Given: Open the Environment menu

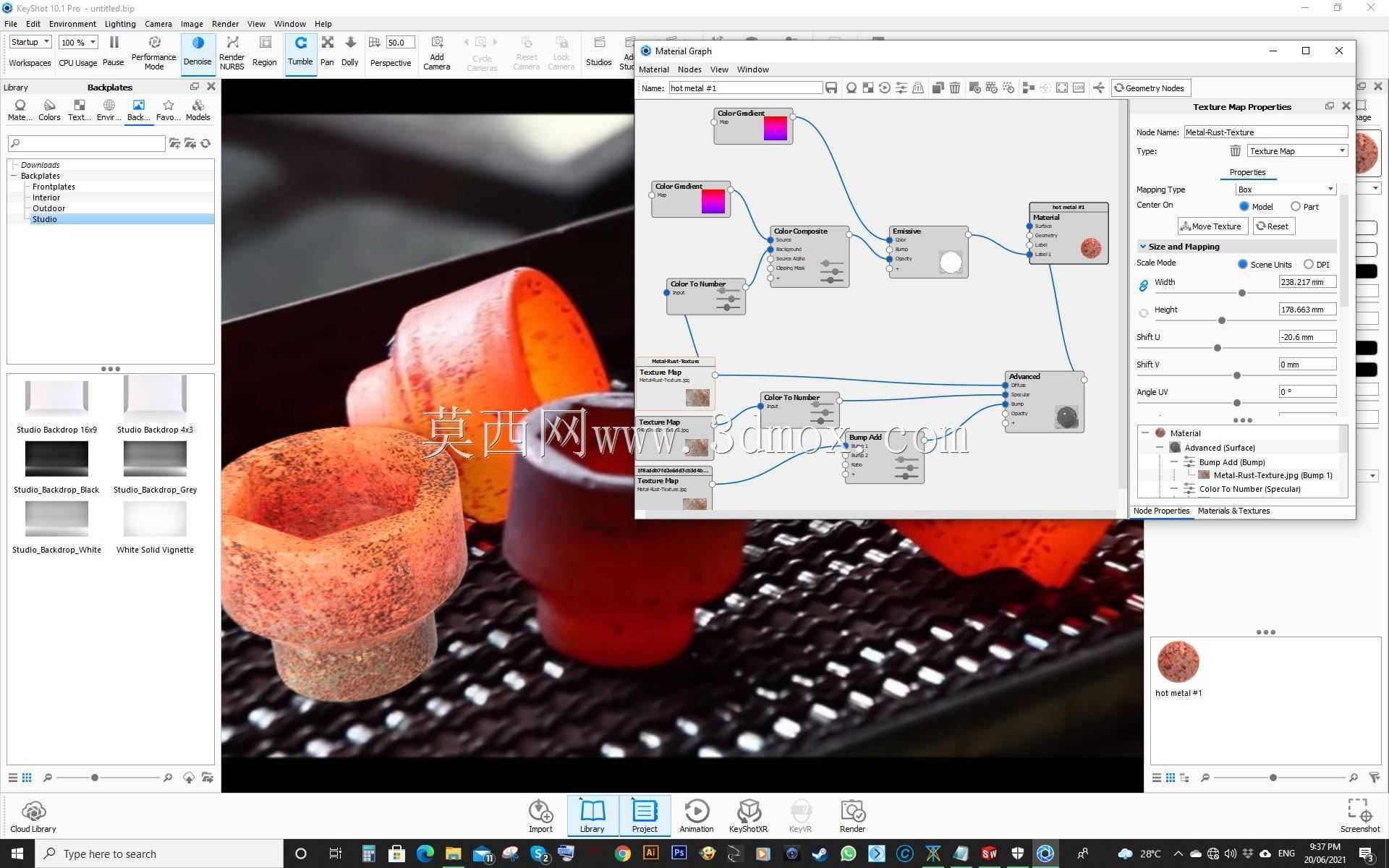Looking at the screenshot, I should tap(72, 24).
